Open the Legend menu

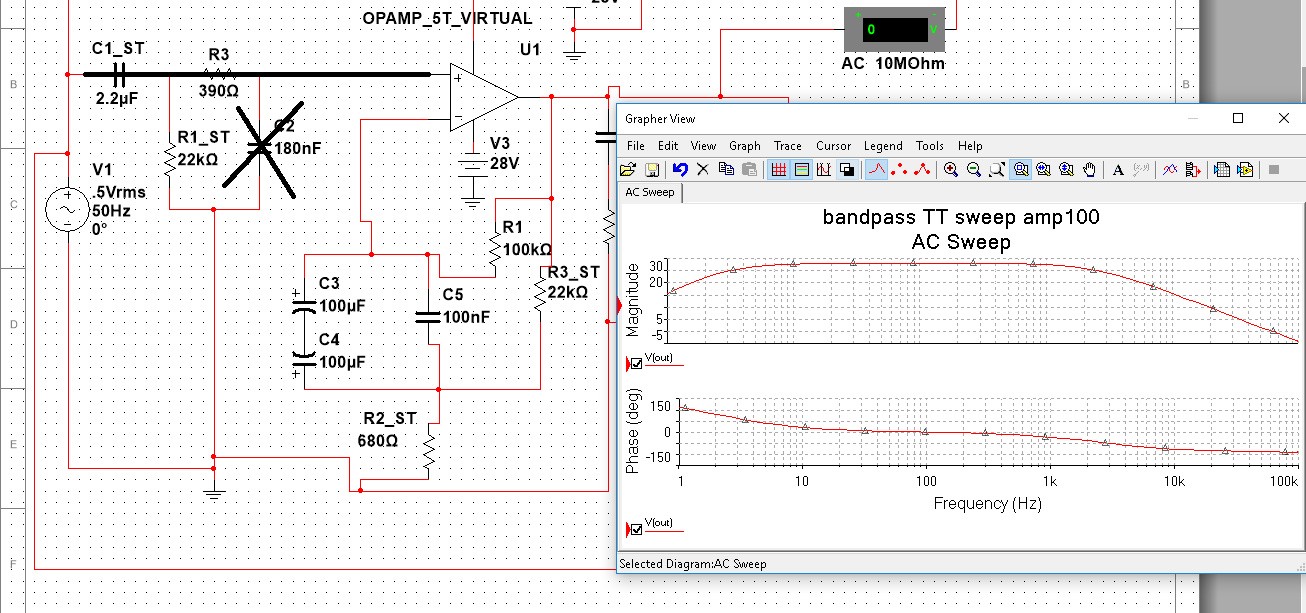click(883, 146)
